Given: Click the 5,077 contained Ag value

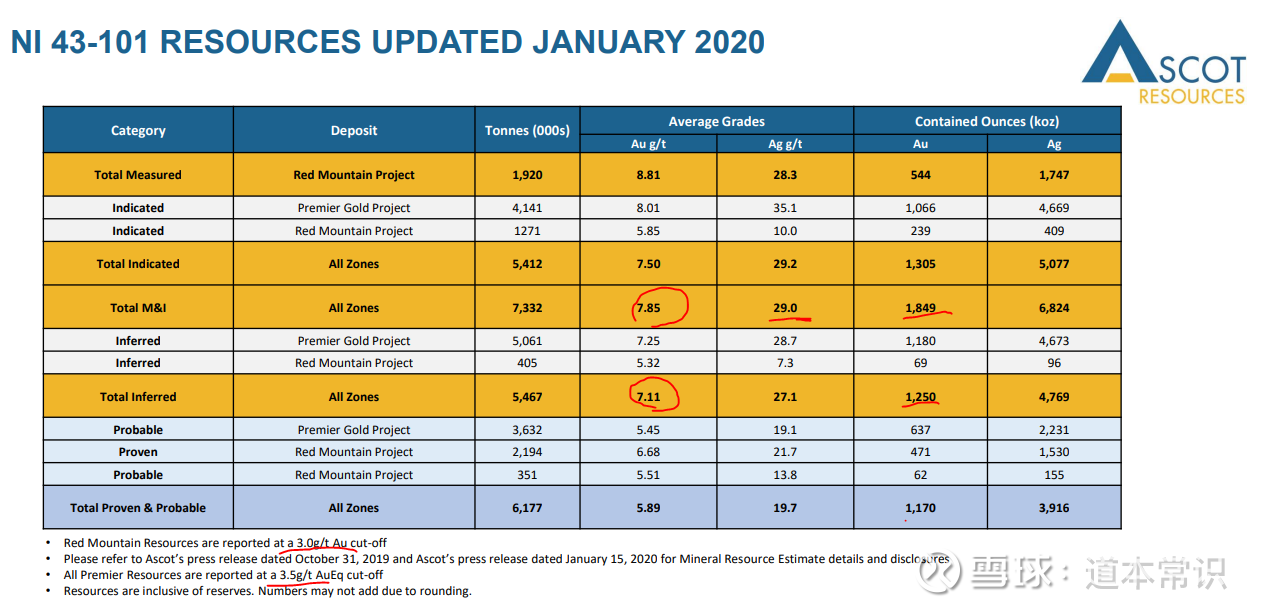Looking at the screenshot, I should pyautogui.click(x=1054, y=264).
